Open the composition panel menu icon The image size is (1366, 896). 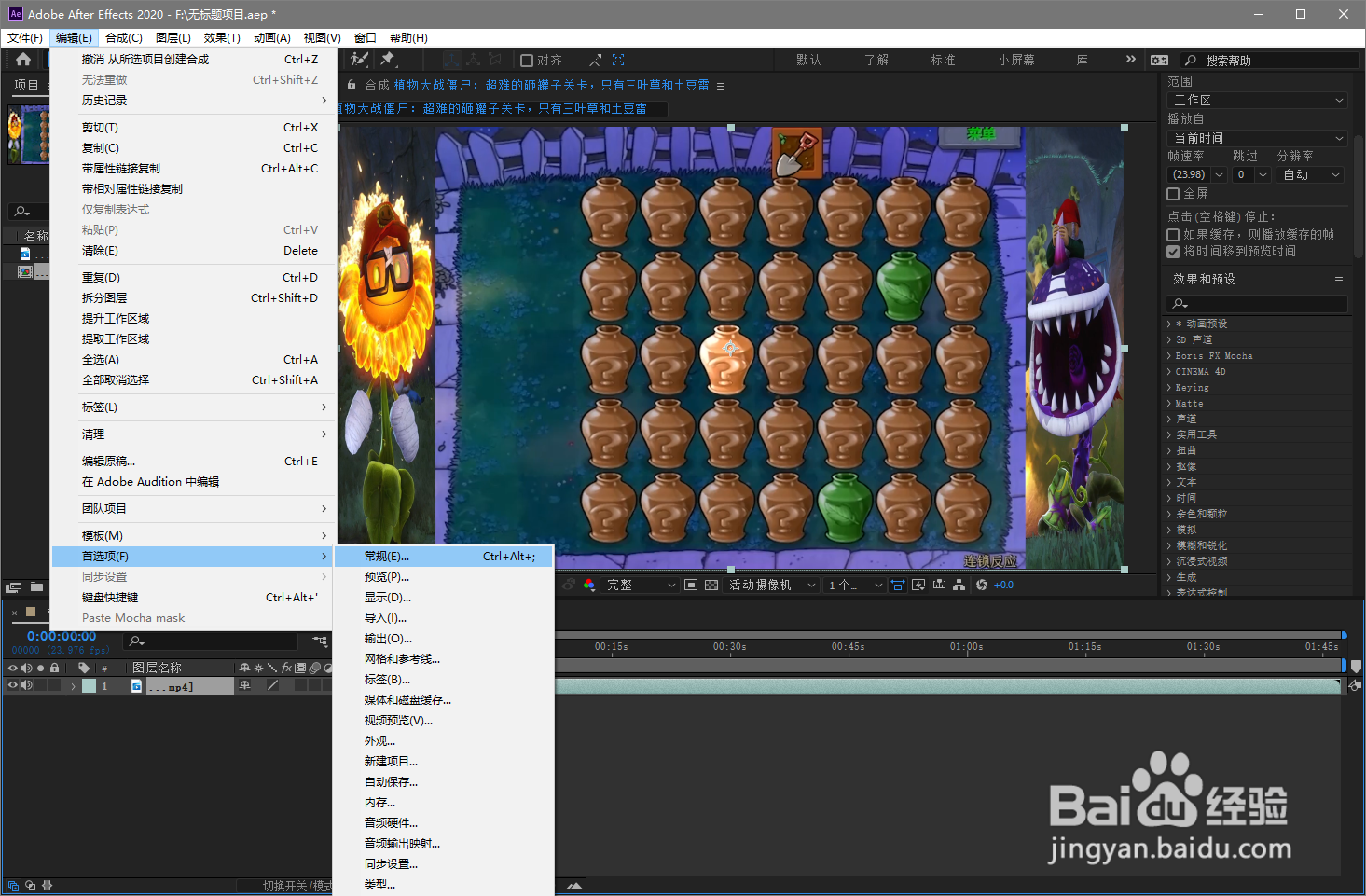click(721, 86)
